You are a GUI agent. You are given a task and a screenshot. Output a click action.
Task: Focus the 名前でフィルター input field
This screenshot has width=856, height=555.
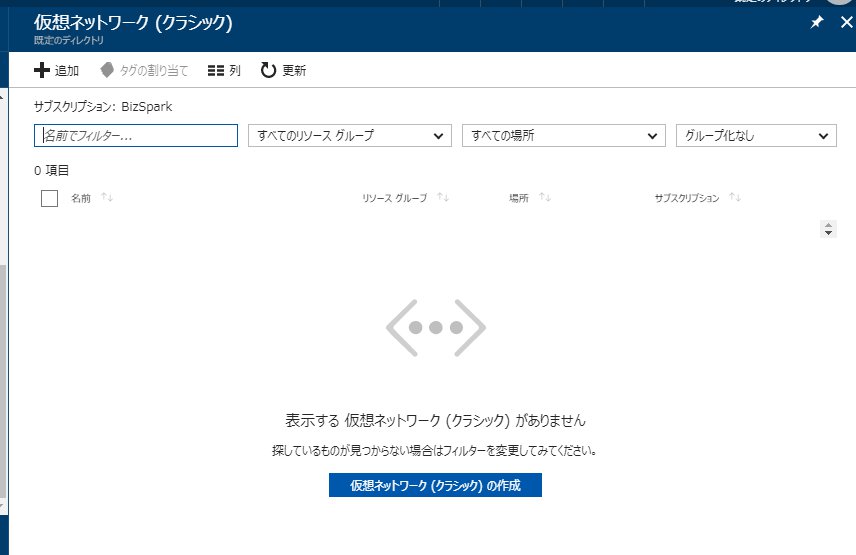(x=136, y=136)
